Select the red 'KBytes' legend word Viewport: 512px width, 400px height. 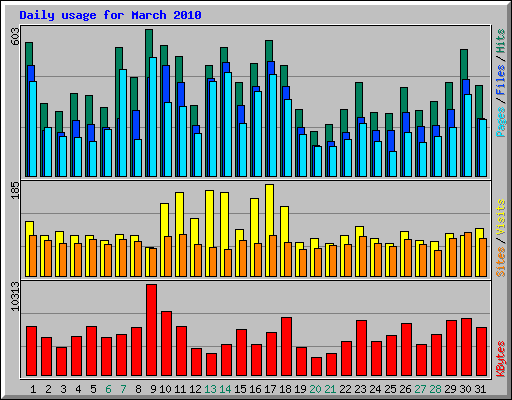501,359
